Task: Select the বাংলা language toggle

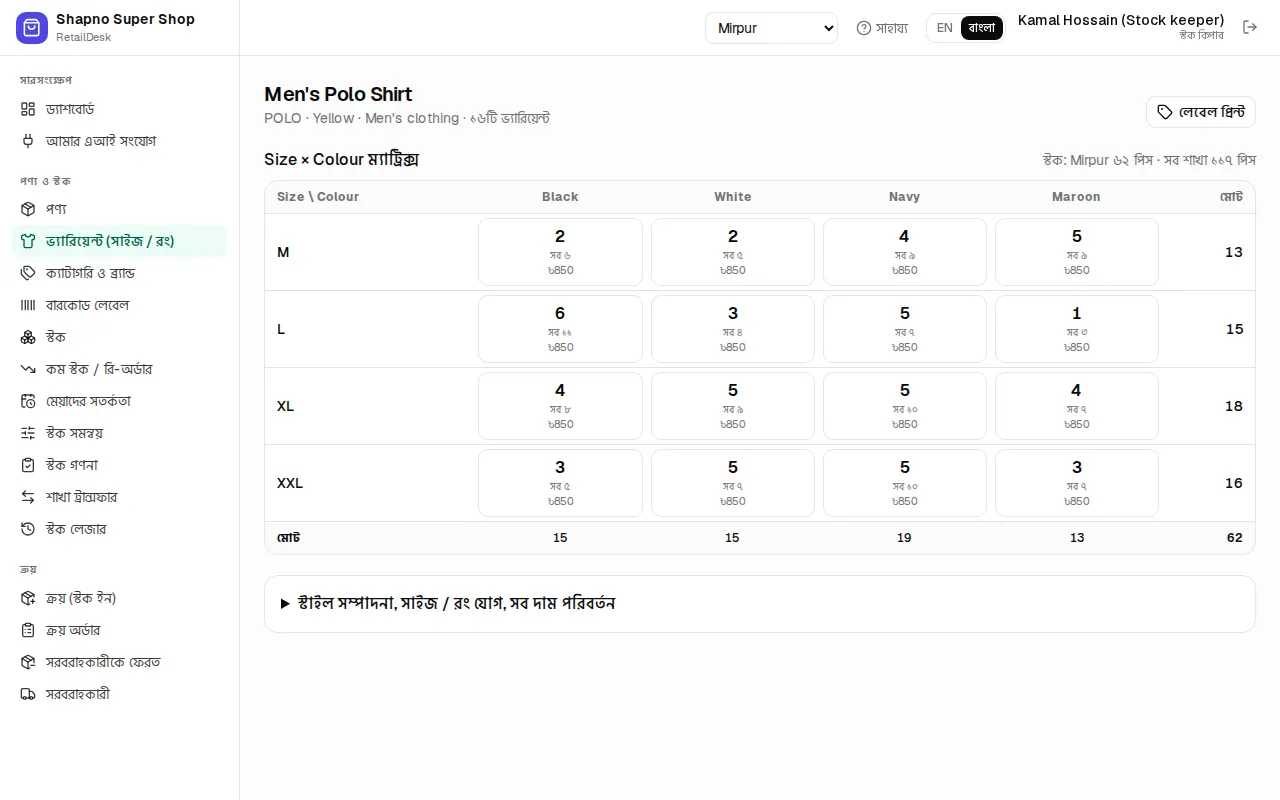Action: click(x=982, y=28)
